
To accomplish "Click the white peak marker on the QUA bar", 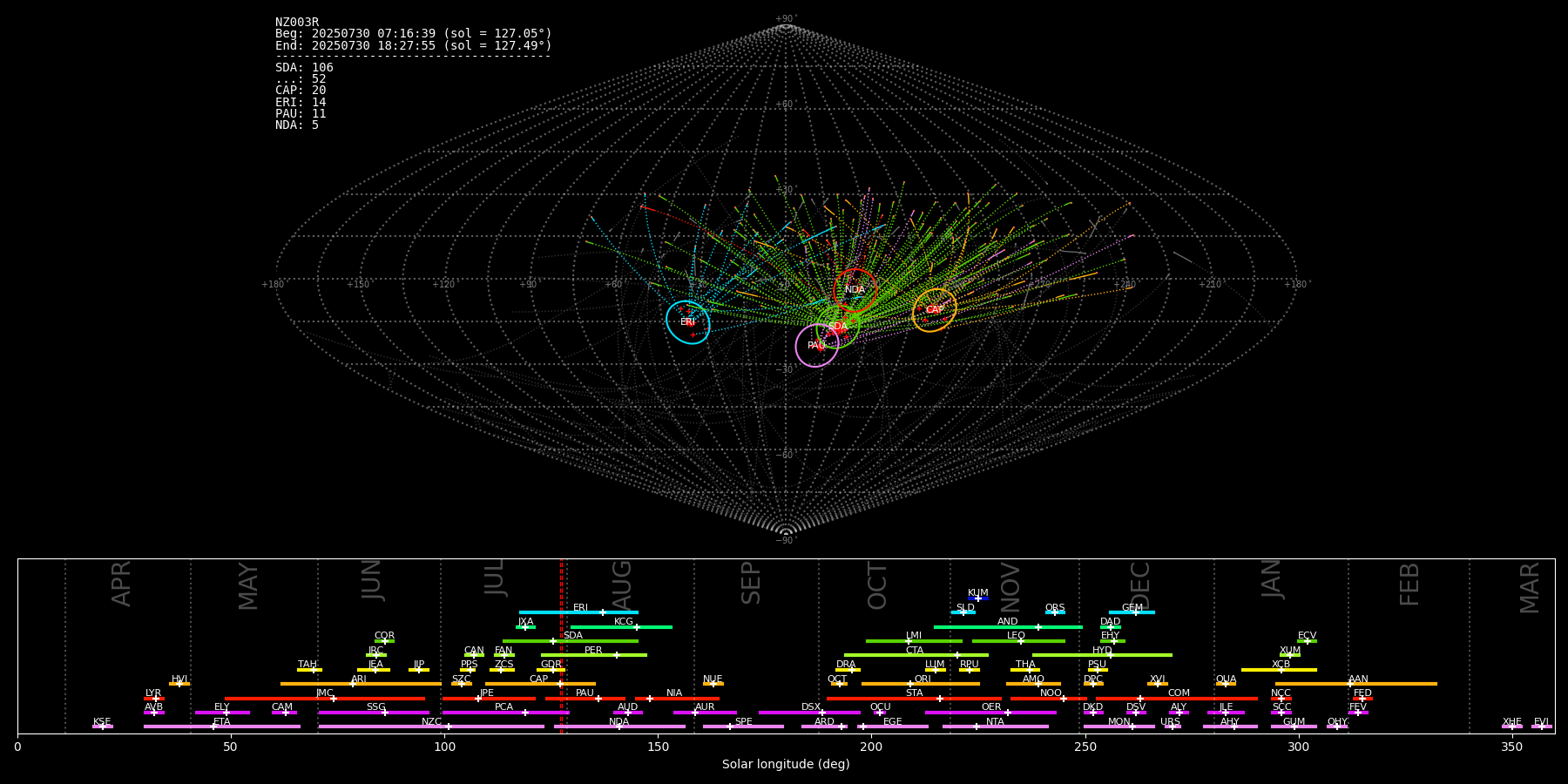I will coord(1226,684).
